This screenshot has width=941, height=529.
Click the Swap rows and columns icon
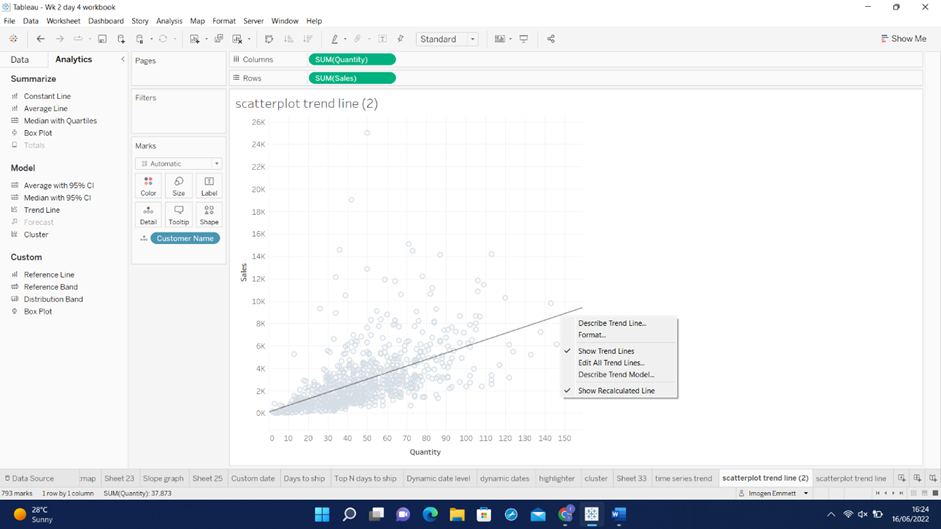(x=268, y=39)
